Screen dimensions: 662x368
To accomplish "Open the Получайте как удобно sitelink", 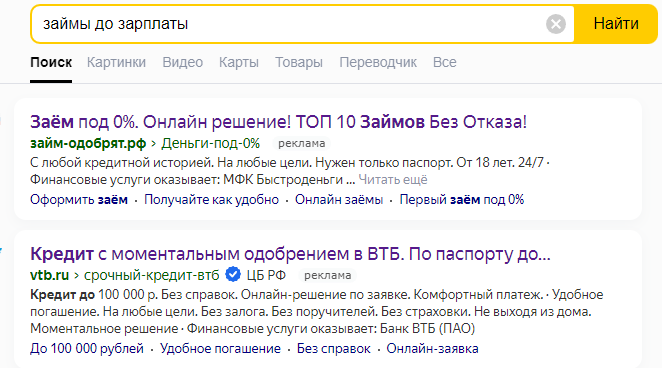I will point(212,199).
